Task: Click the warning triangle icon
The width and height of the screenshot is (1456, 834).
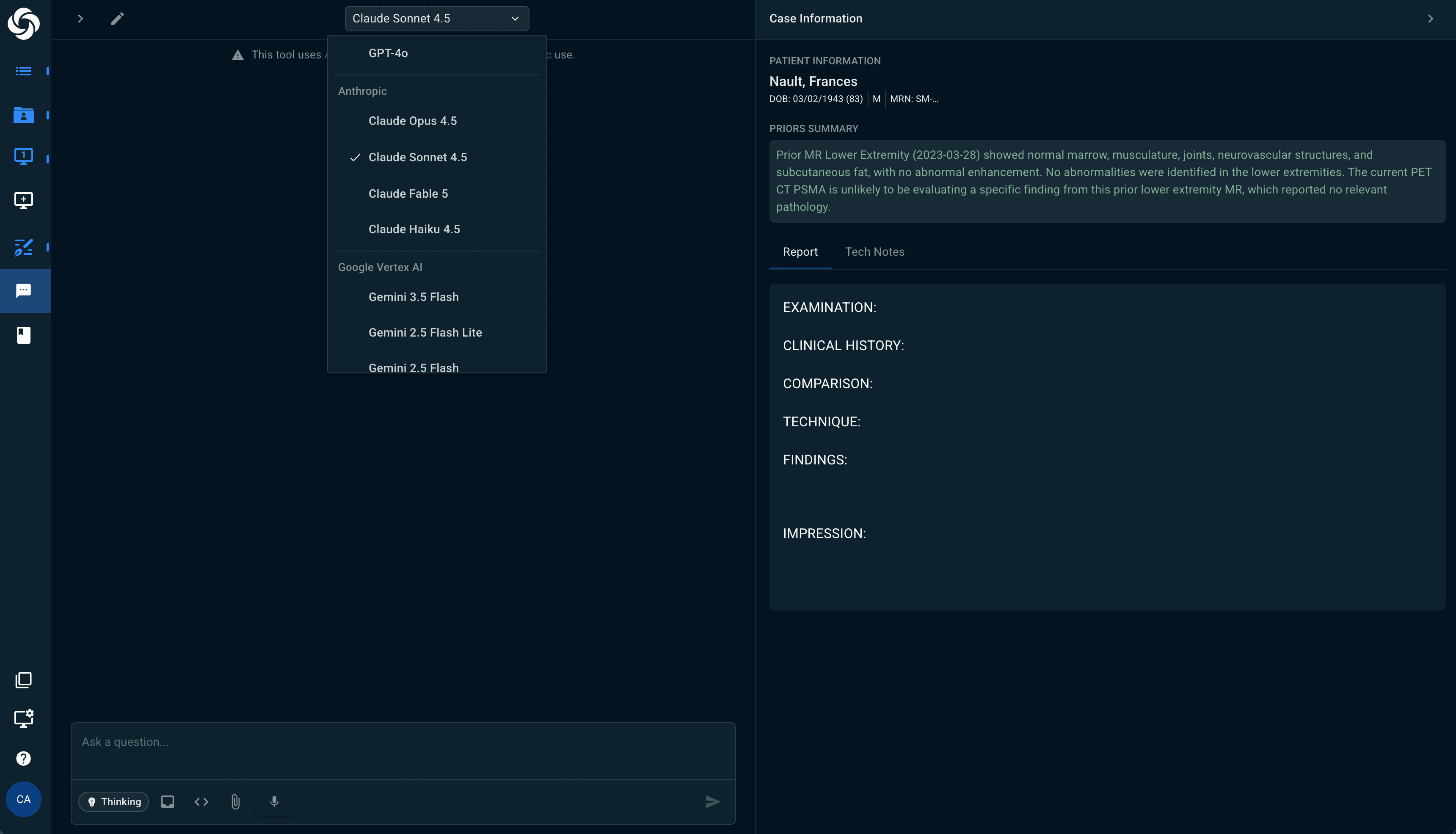Action: point(237,55)
